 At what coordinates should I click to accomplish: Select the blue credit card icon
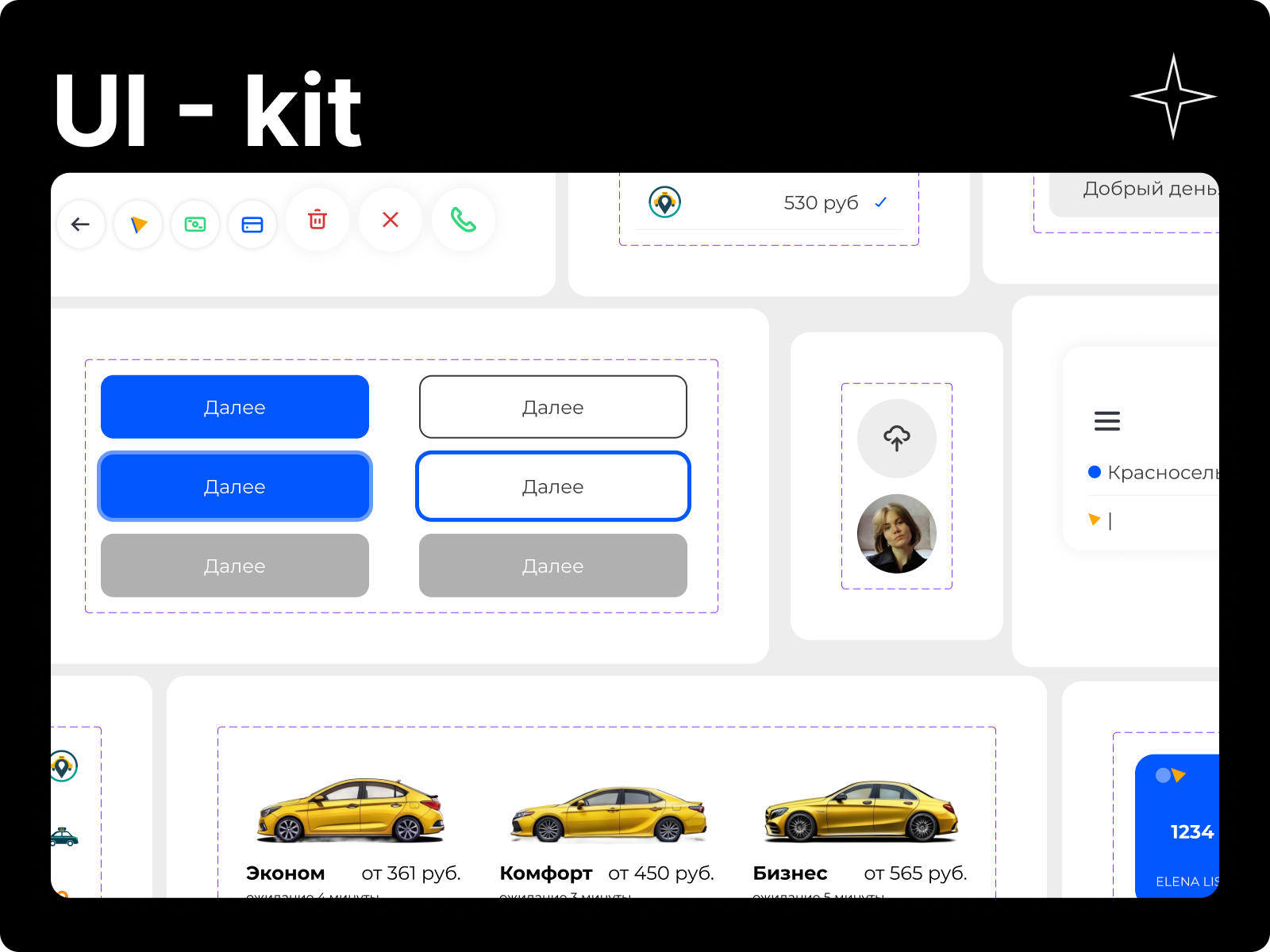tap(252, 225)
